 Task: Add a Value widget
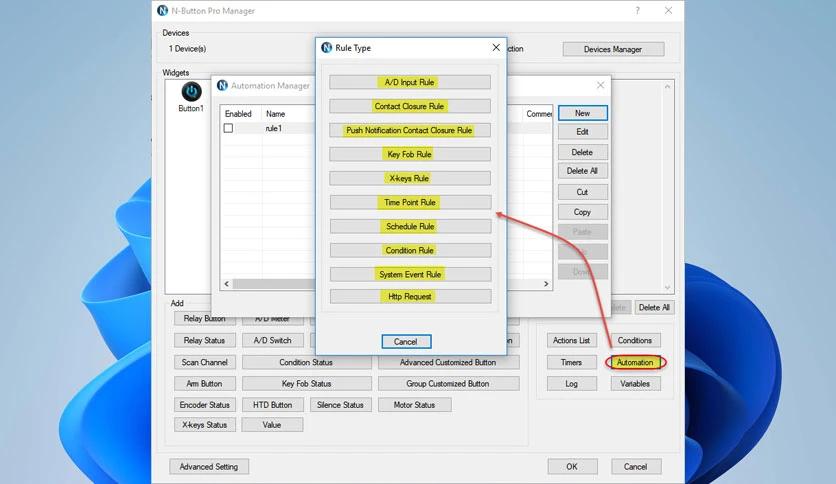pos(272,425)
